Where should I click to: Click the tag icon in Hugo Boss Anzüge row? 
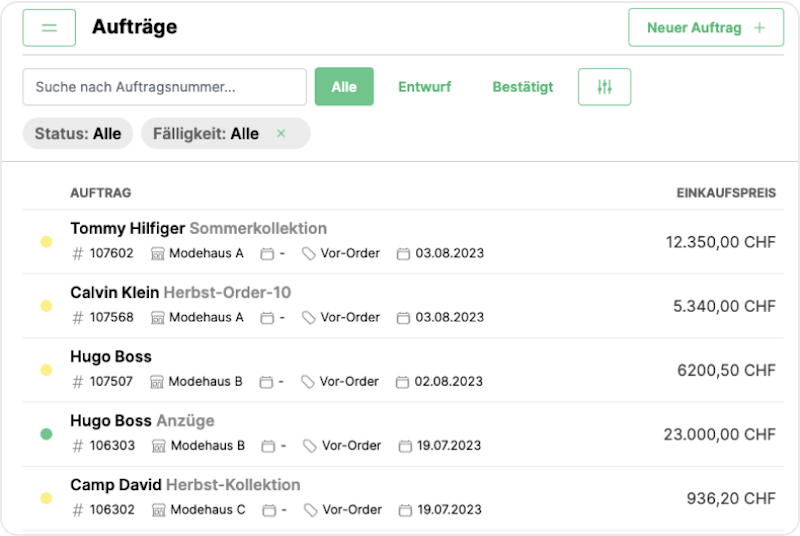coord(310,446)
